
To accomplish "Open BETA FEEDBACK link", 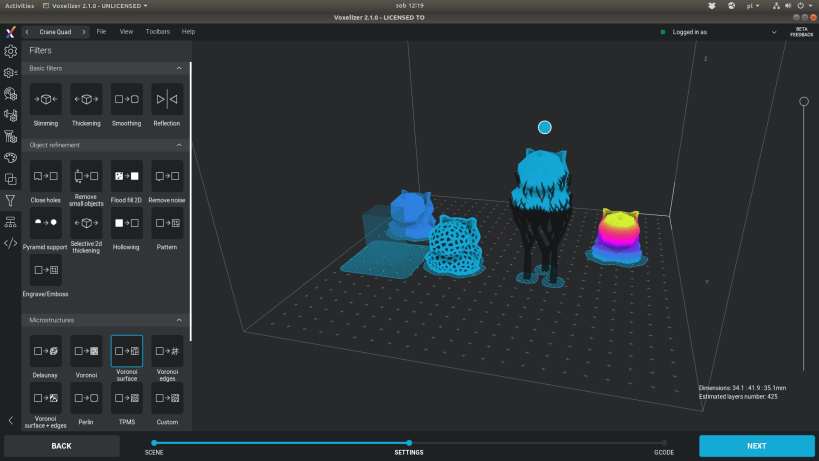I will [x=801, y=32].
